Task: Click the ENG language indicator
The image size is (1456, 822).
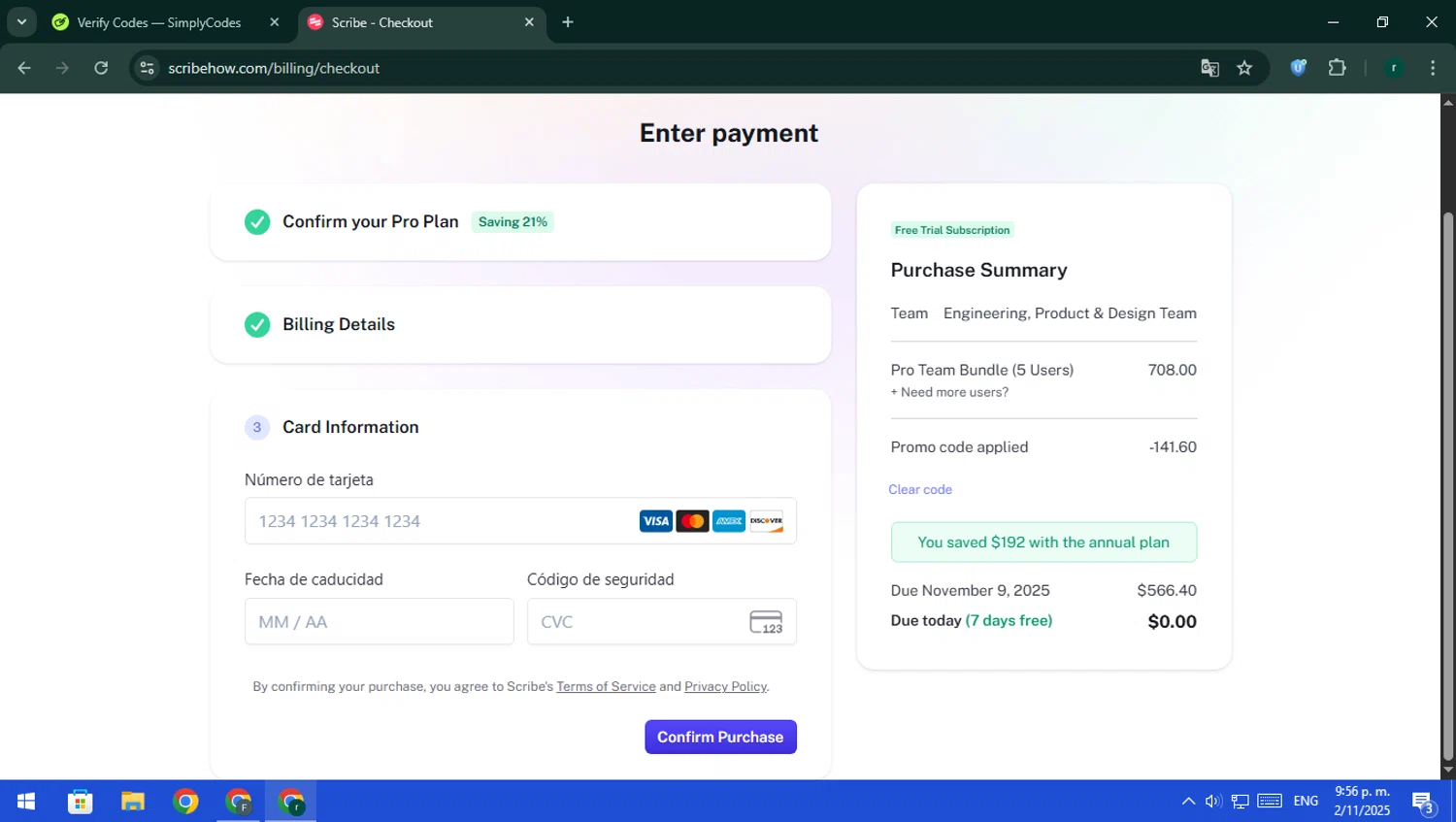Action: click(1306, 802)
